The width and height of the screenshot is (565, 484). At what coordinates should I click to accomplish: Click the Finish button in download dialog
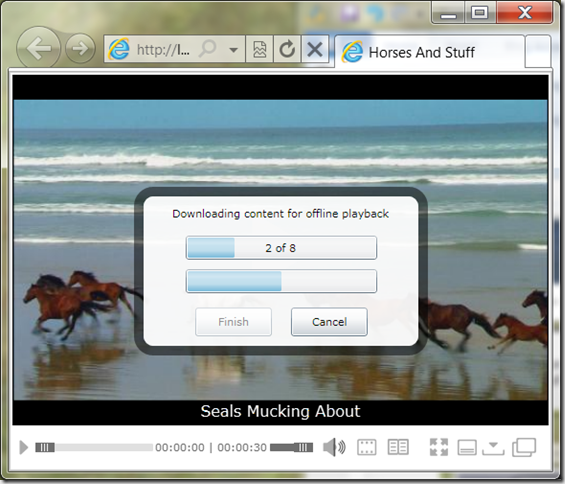233,322
